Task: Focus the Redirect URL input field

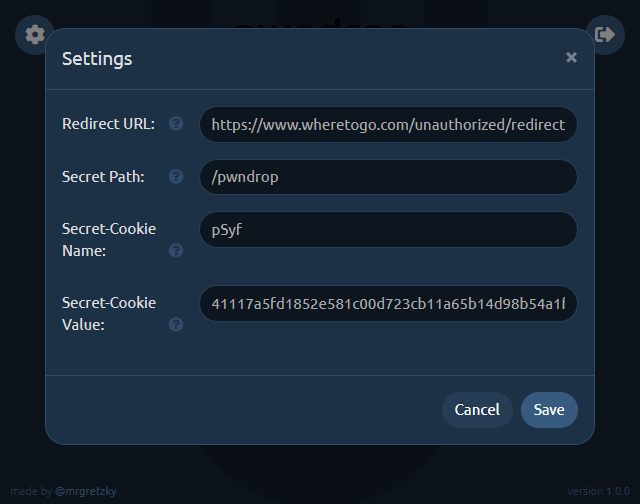Action: 388,124
